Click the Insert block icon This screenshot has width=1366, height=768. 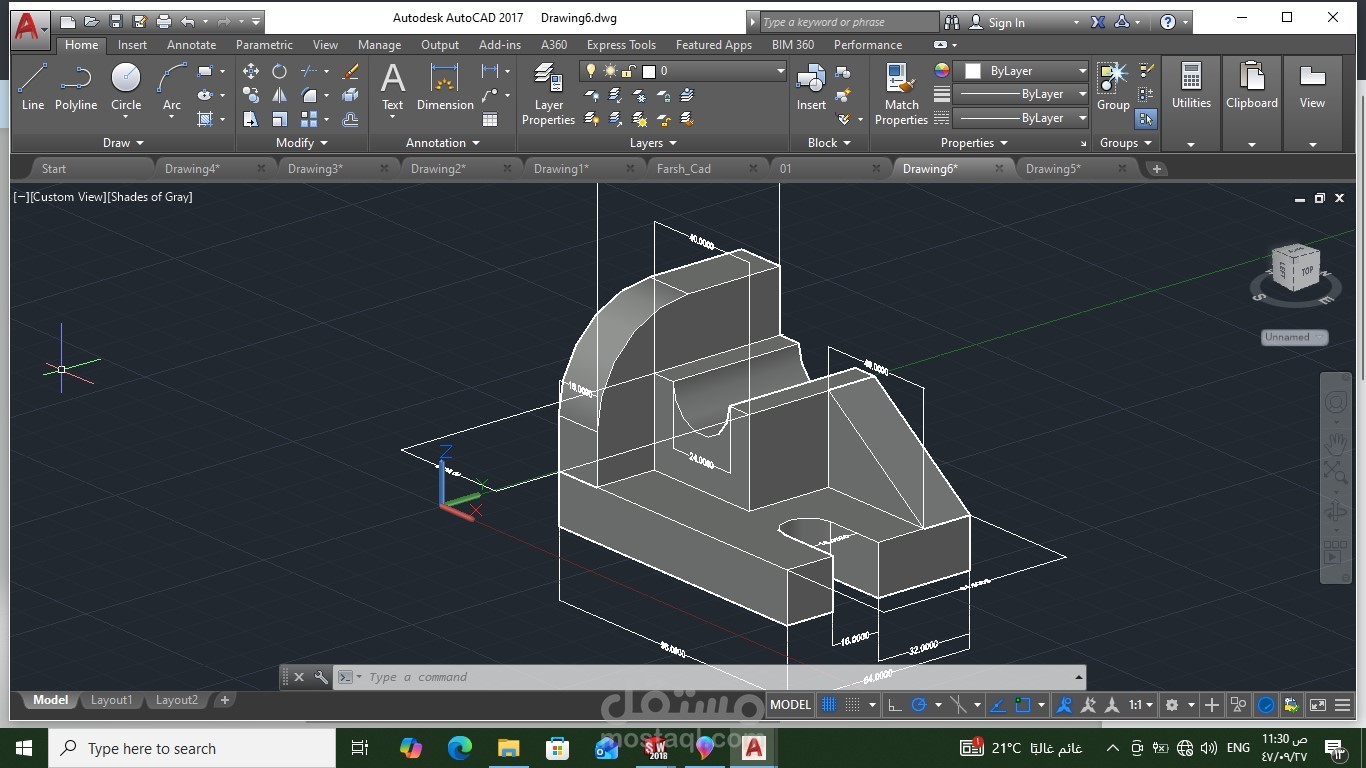[x=811, y=86]
